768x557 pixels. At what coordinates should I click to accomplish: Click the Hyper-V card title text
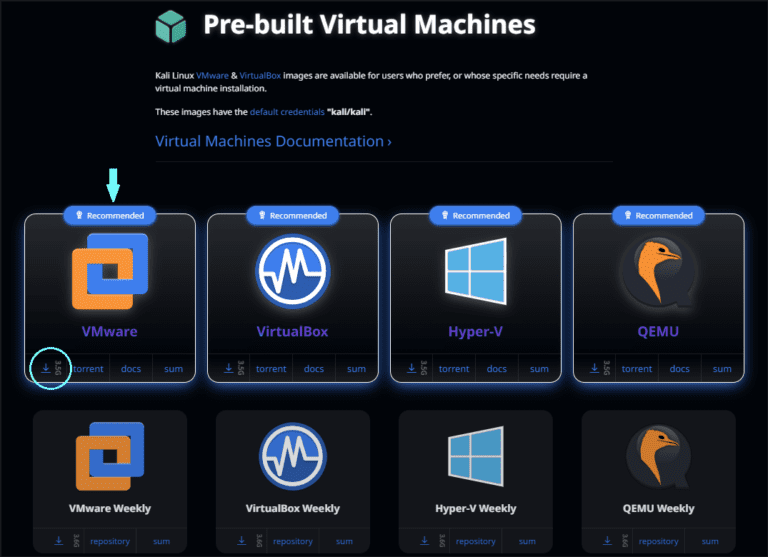pos(476,332)
